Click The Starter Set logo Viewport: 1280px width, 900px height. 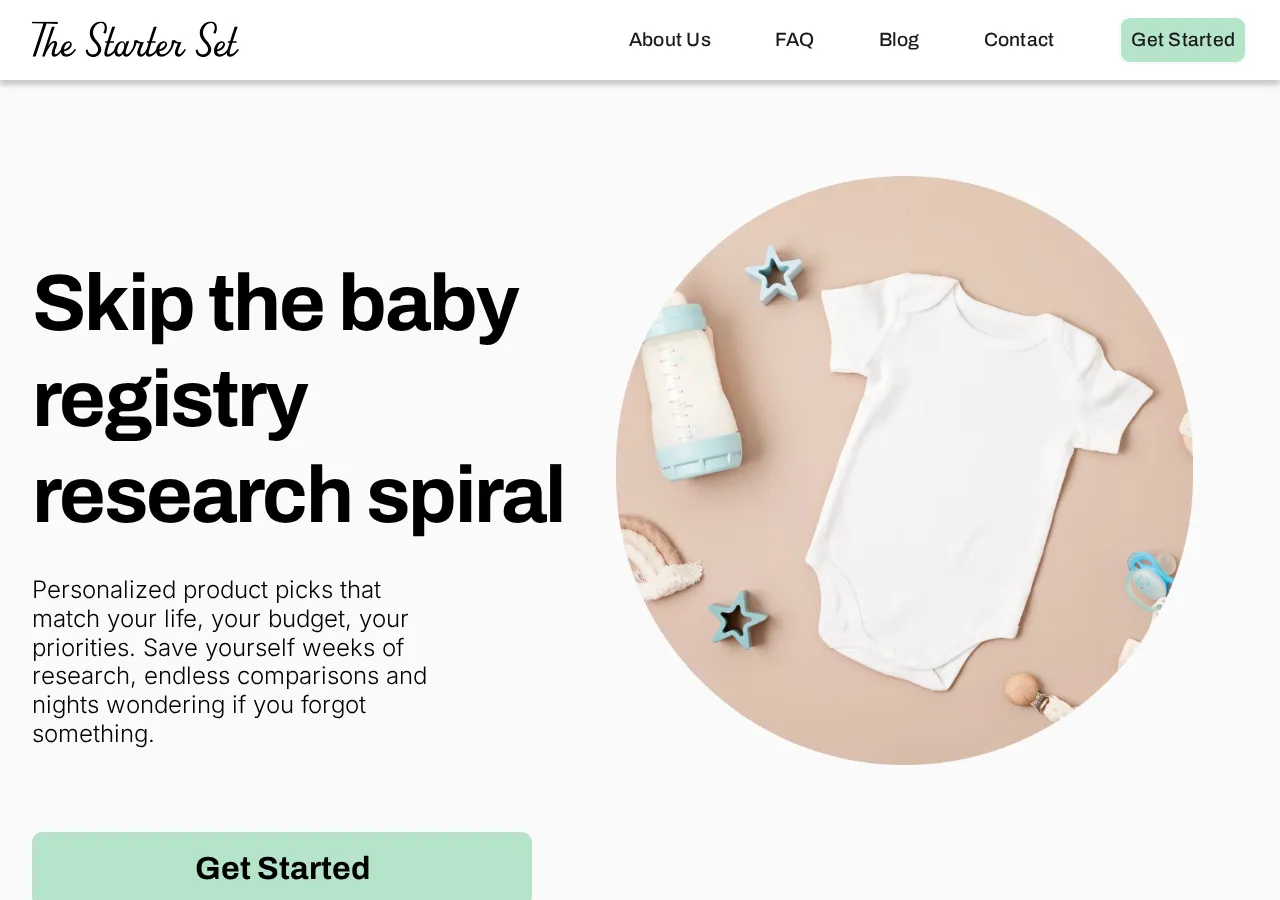pos(135,40)
